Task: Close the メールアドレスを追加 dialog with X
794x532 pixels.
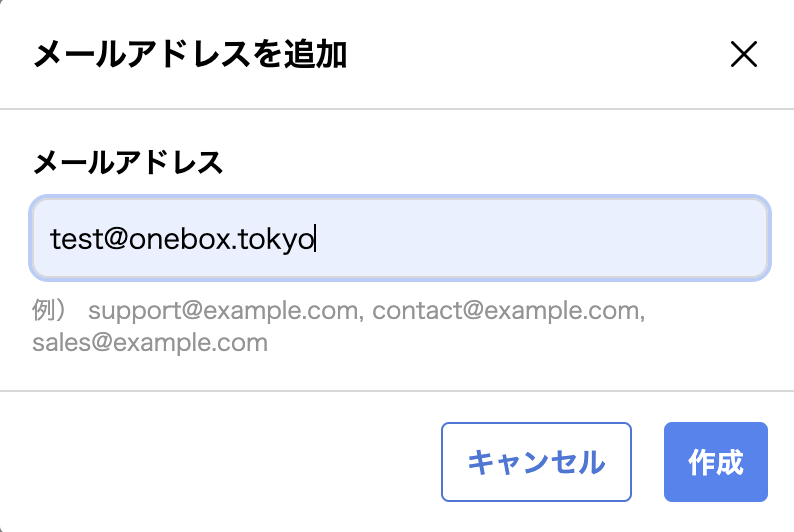Action: (744, 54)
